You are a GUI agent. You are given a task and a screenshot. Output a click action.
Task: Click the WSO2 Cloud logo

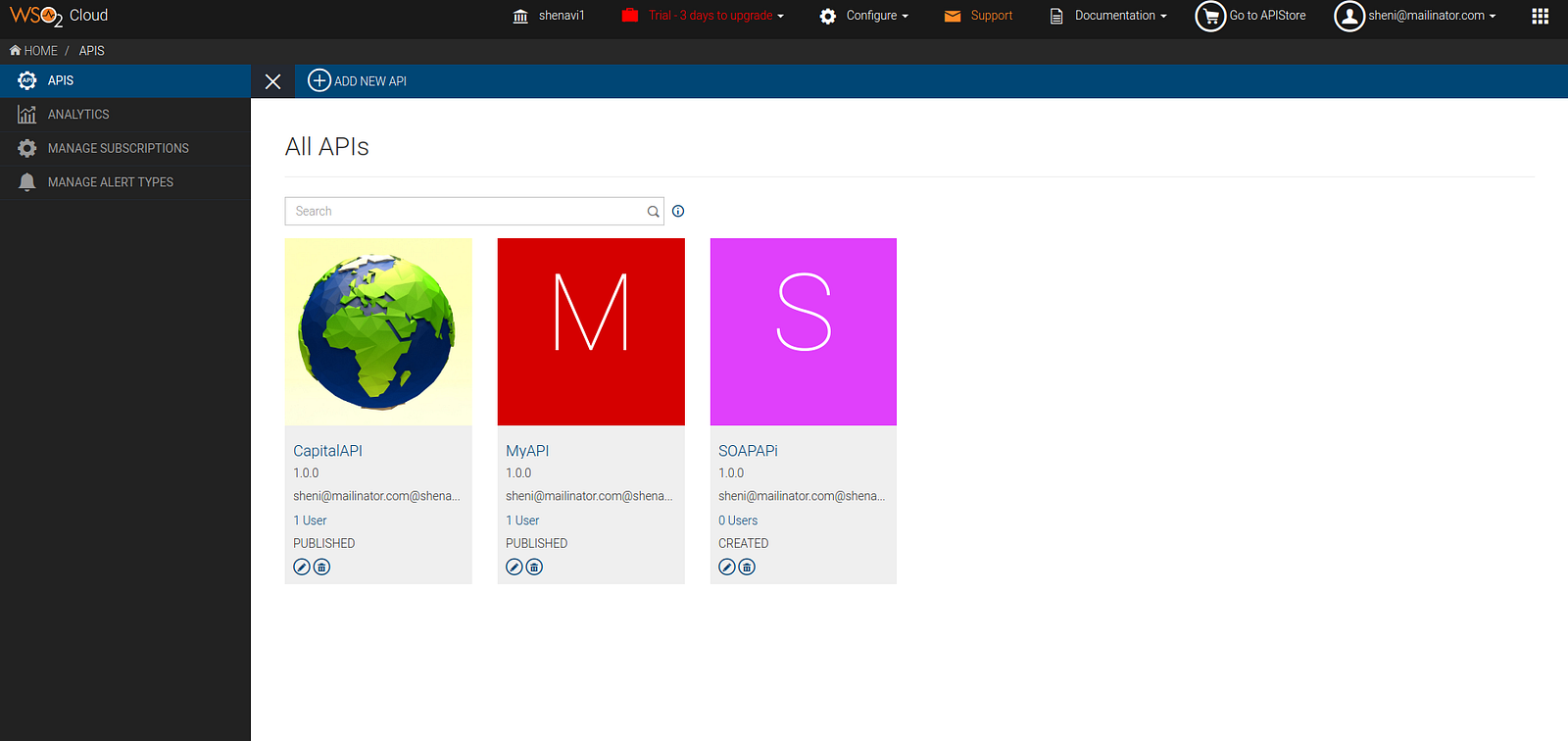point(59,16)
